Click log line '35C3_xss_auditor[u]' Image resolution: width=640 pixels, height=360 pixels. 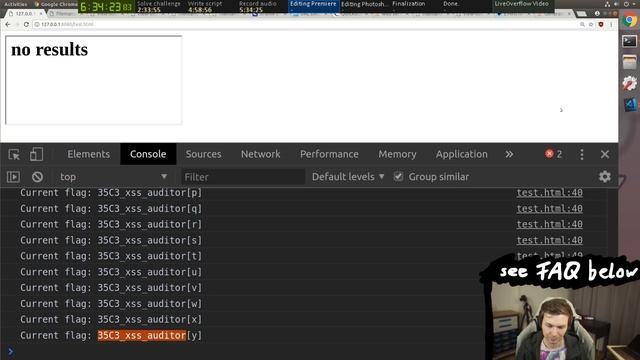(149, 272)
